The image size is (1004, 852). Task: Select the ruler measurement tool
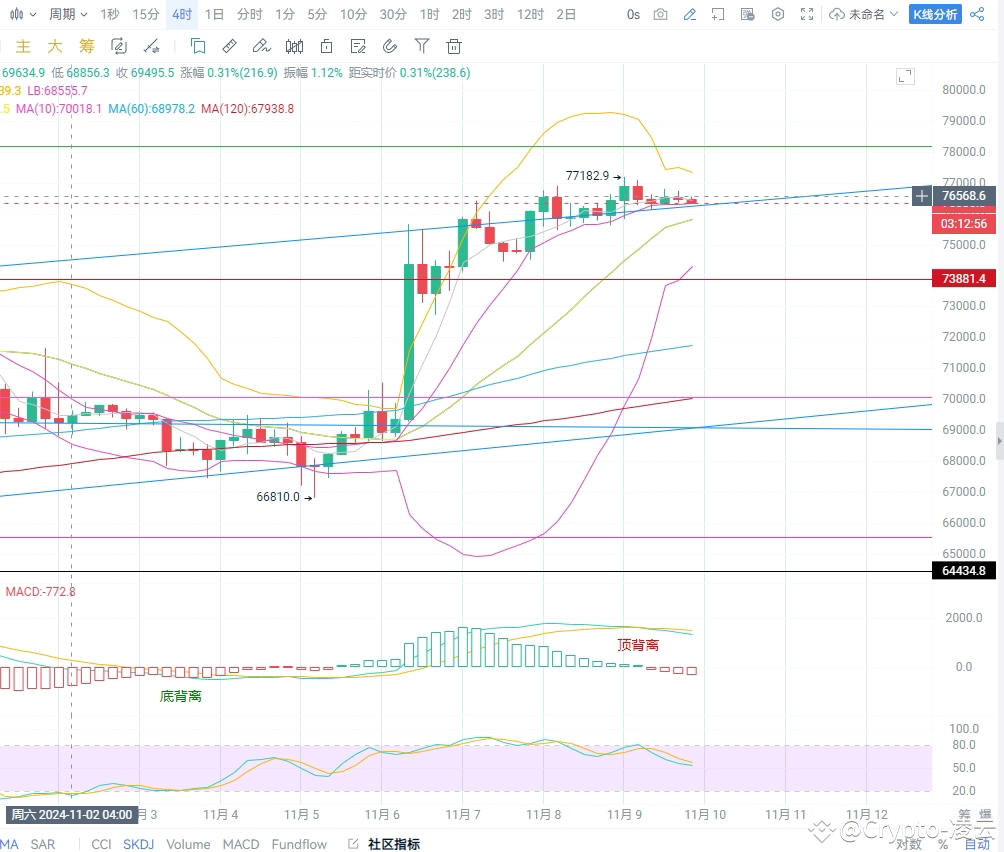[229, 46]
